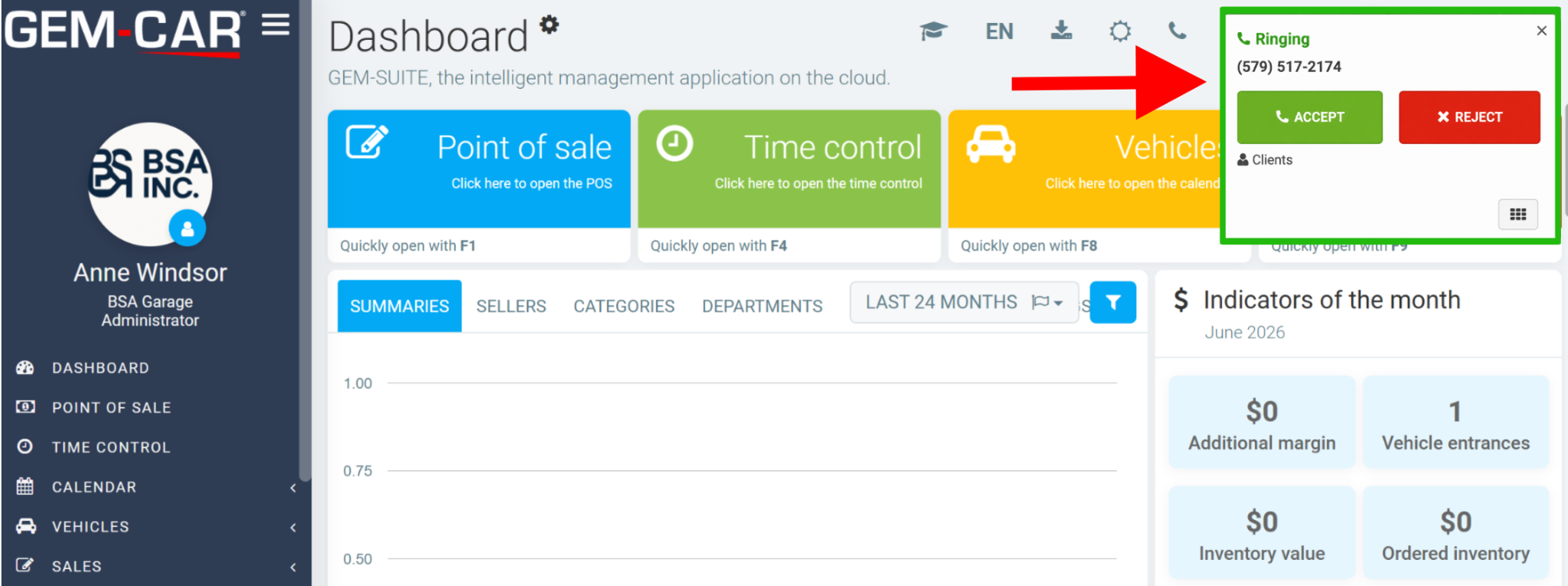The image size is (1568, 586).
Task: Reject the incoming call
Action: pyautogui.click(x=1469, y=117)
